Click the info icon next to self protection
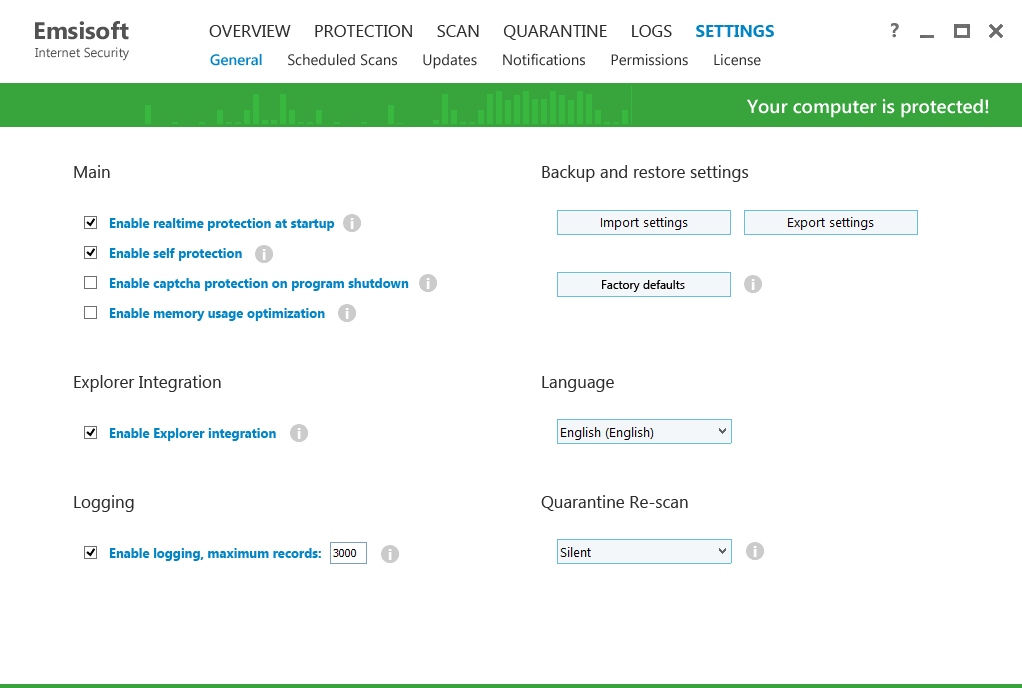Screen dimensions: 1022x688 [264, 252]
